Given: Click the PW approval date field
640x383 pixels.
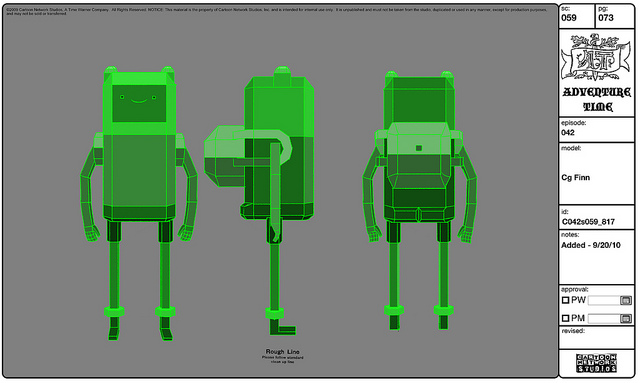Looking at the screenshot, I should (x=604, y=301).
